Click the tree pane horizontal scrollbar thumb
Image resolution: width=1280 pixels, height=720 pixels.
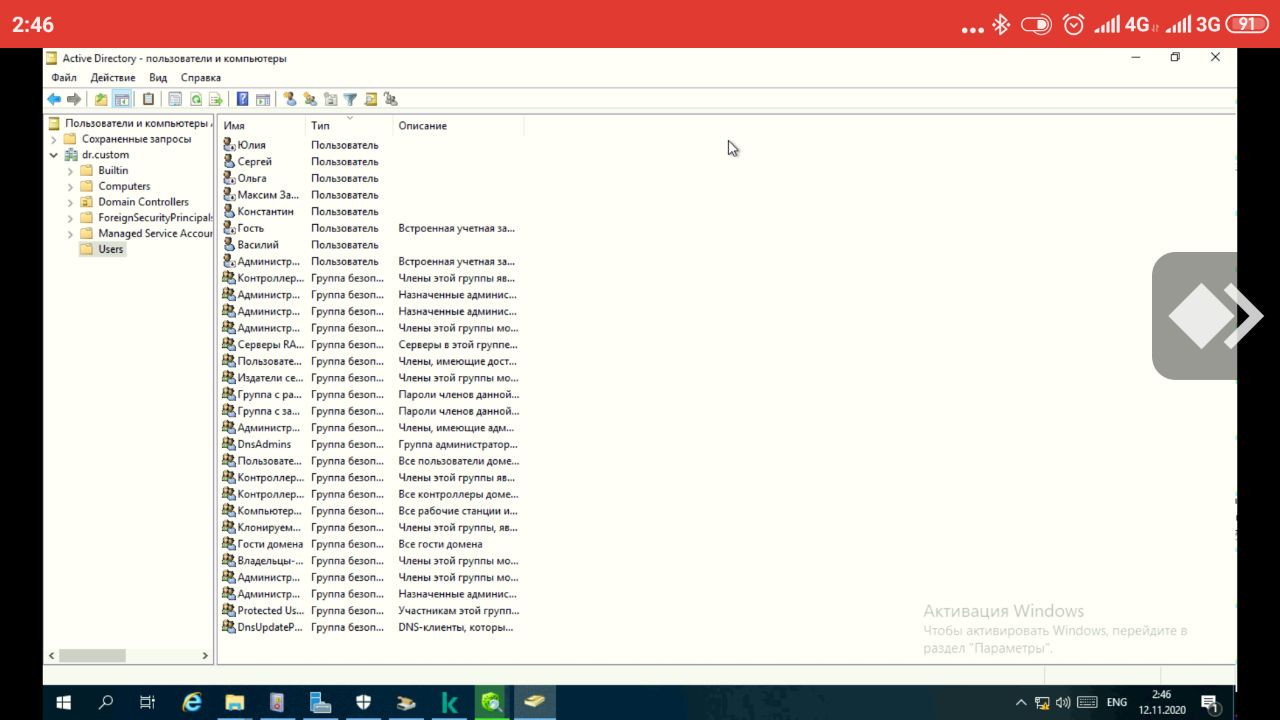click(92, 656)
